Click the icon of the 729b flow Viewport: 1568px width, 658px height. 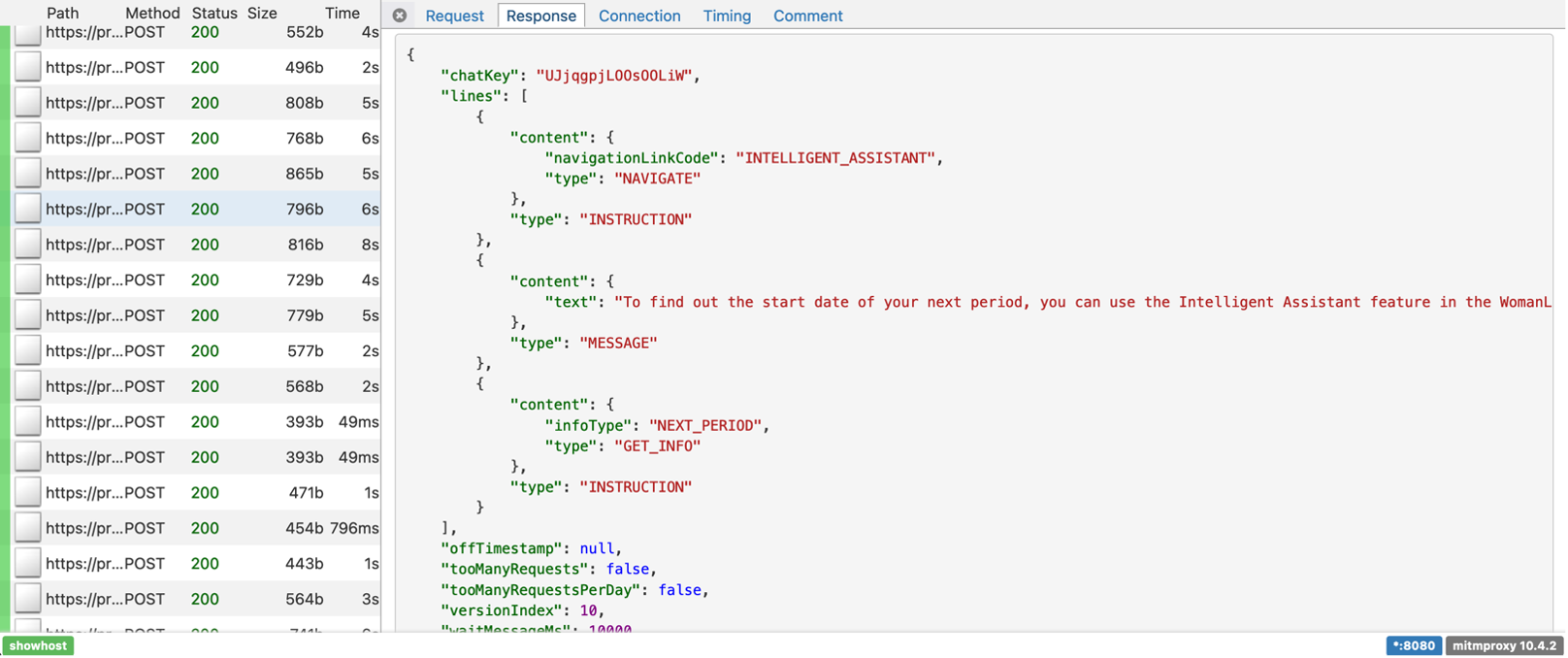(28, 280)
